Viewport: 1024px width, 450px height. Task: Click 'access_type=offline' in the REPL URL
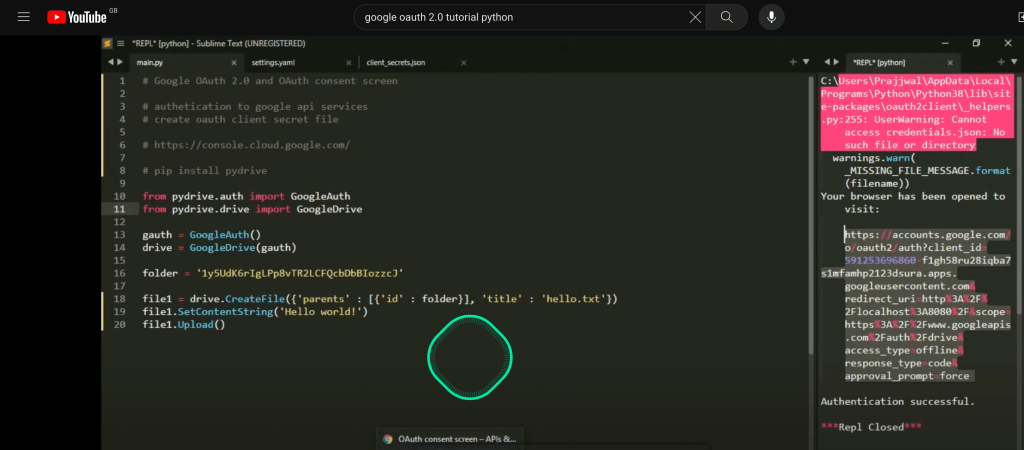pyautogui.click(x=904, y=350)
